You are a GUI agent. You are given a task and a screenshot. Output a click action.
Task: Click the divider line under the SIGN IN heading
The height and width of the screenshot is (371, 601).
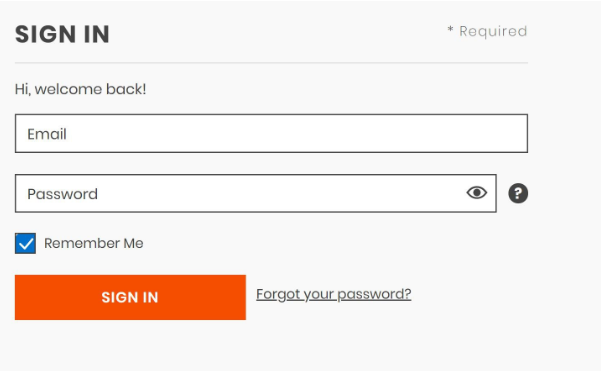pyautogui.click(x=271, y=62)
